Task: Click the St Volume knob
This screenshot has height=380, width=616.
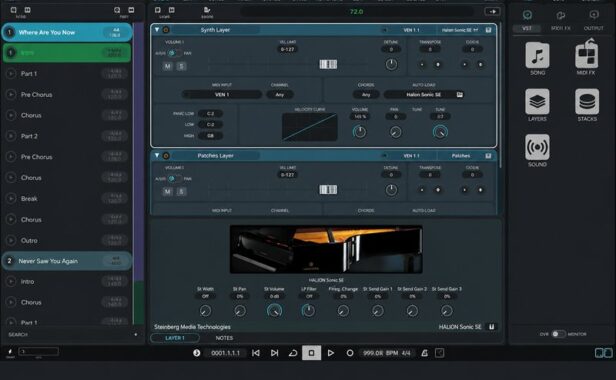Action: [274, 311]
